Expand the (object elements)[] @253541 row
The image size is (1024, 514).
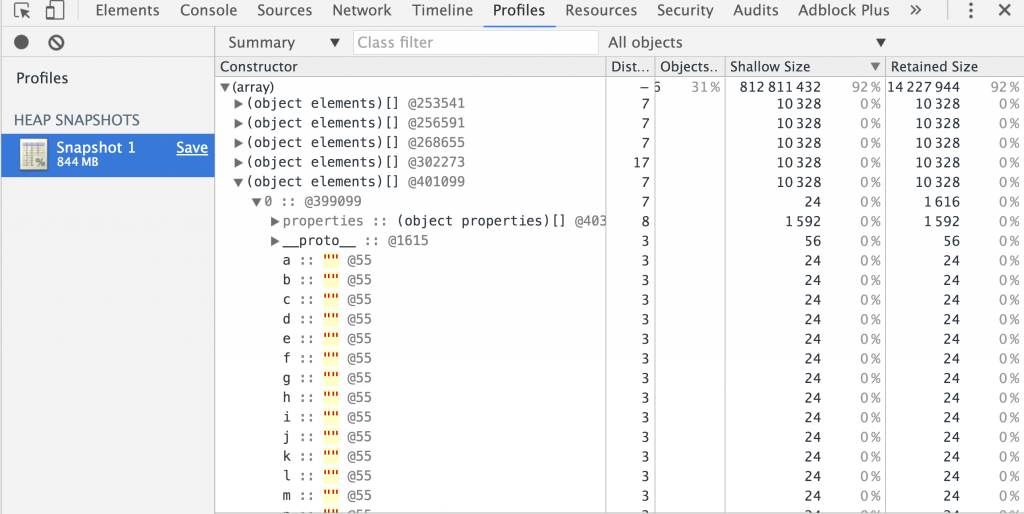point(238,104)
